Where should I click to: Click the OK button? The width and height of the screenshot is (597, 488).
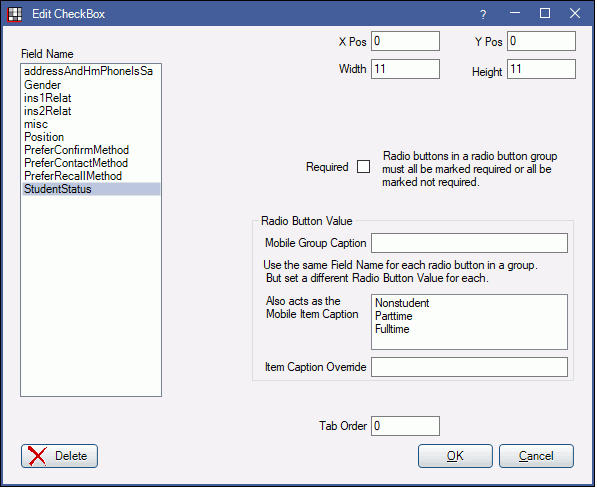[x=455, y=456]
